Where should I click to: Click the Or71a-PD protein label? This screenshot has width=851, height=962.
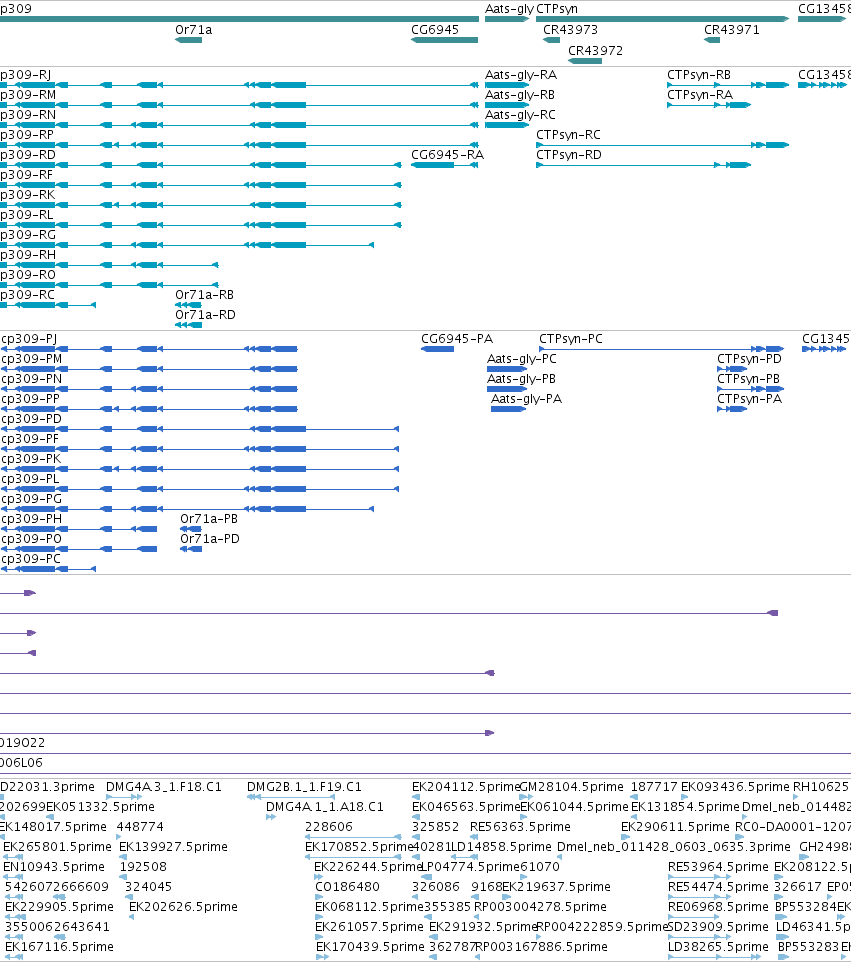[210, 539]
